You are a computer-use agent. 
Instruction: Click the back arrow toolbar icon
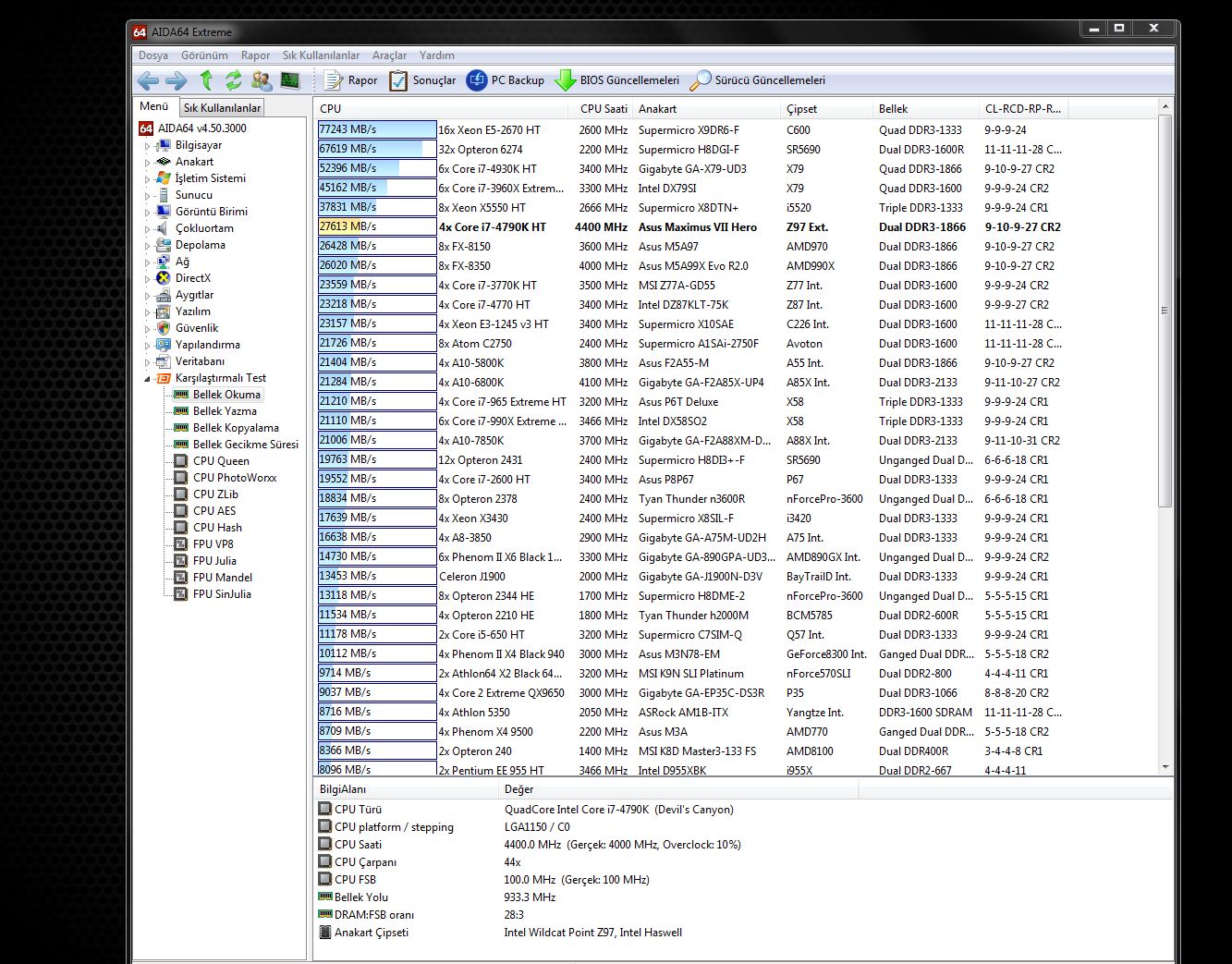tap(148, 81)
